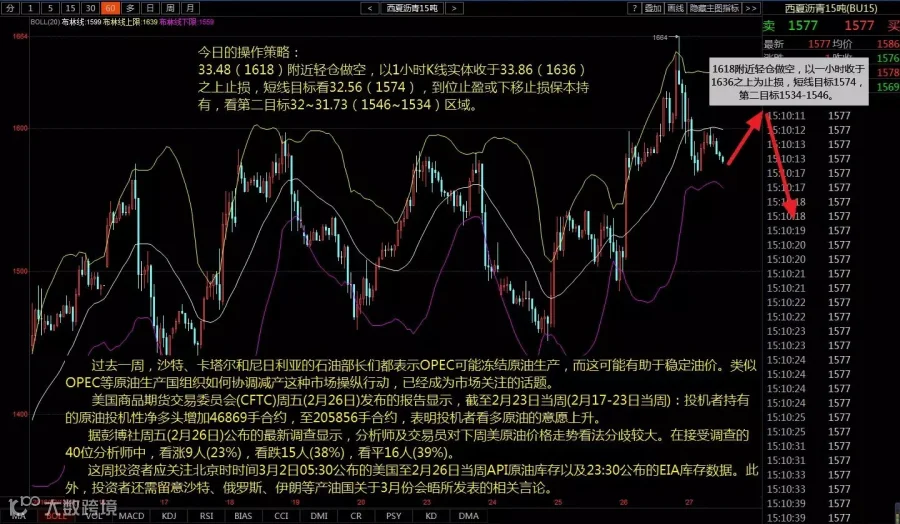The height and width of the screenshot is (524, 900).
Task: Go to next instrument with > arrow
Action: (454, 8)
